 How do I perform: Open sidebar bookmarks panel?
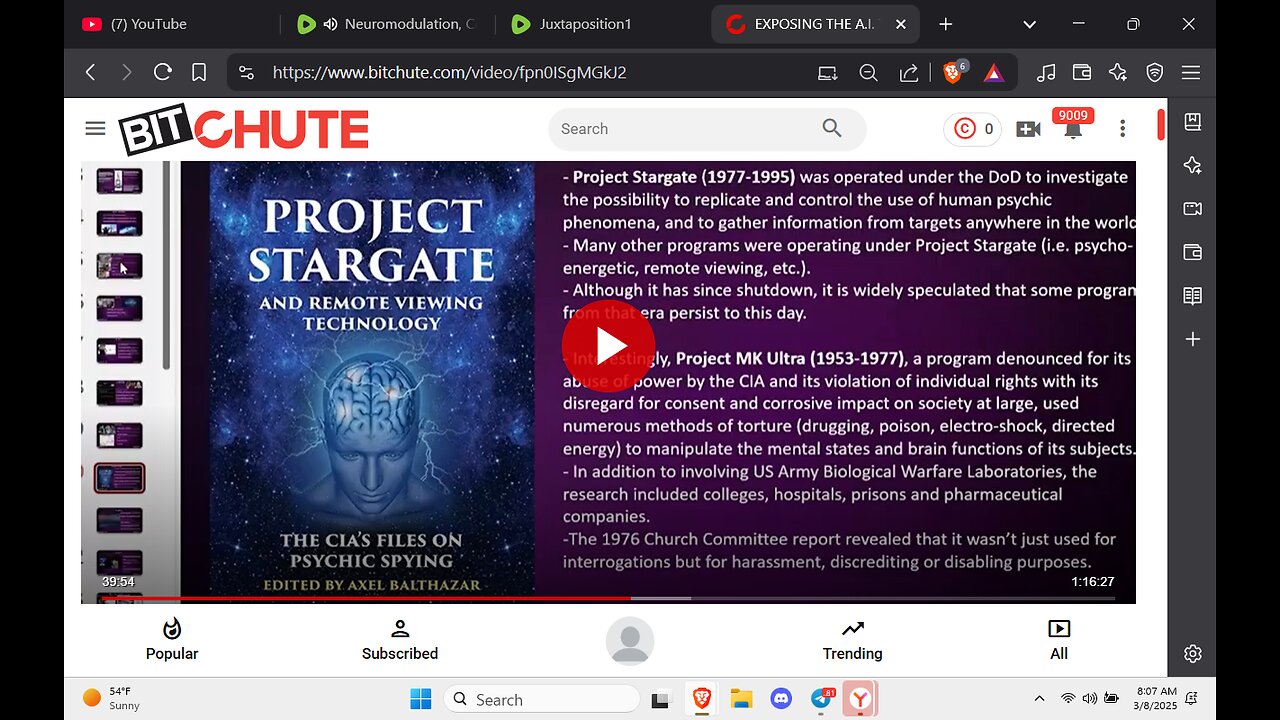(x=1192, y=122)
